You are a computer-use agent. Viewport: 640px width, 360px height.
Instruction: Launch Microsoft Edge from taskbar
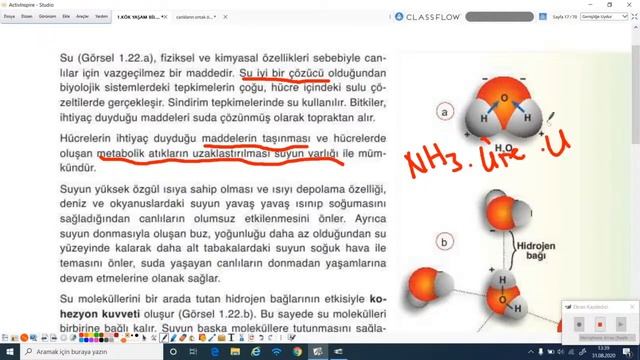(214, 352)
